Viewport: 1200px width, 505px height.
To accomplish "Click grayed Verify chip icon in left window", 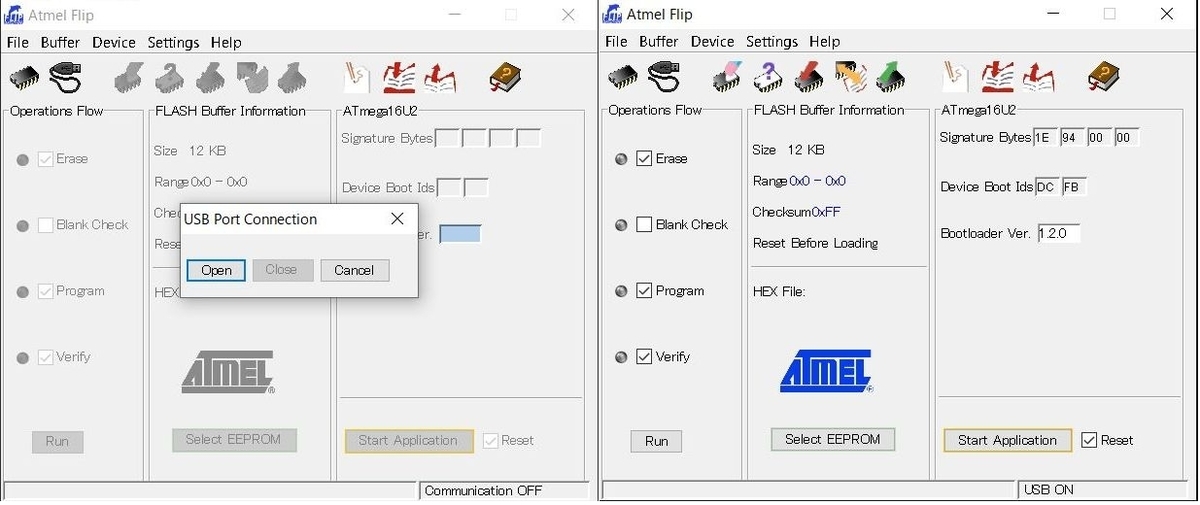I will click(x=251, y=76).
